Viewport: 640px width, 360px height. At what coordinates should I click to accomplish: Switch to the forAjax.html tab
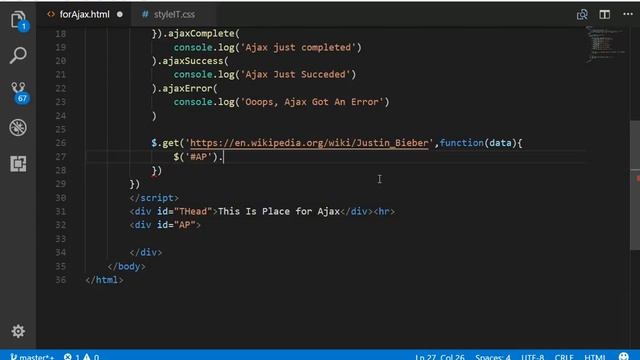84,15
